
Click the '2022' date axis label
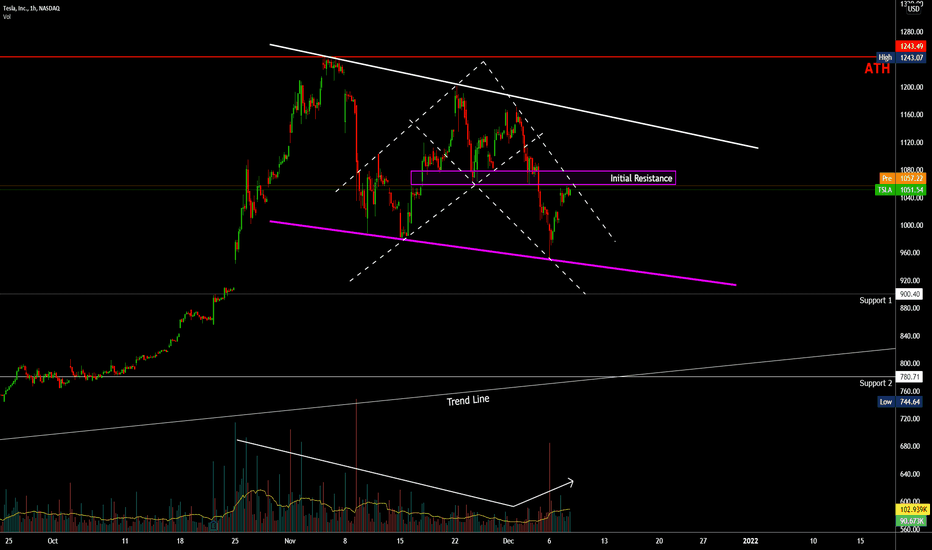click(x=750, y=541)
